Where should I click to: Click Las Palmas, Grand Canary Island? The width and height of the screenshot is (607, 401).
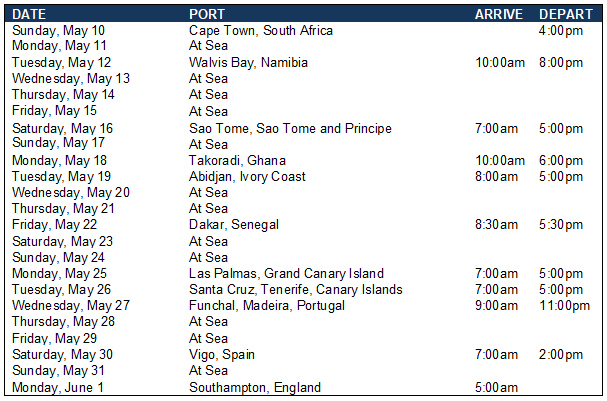286,273
